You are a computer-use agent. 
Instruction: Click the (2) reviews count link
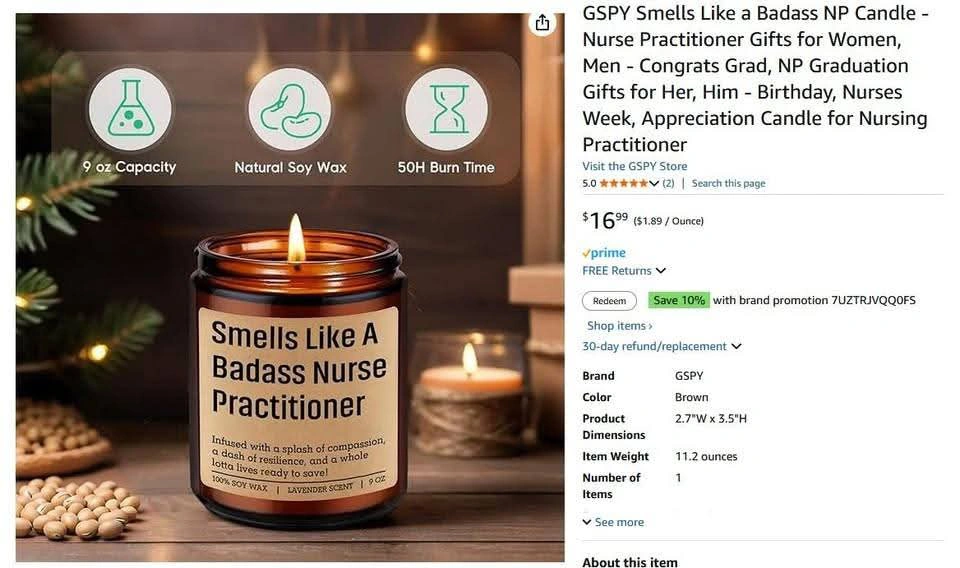point(668,183)
